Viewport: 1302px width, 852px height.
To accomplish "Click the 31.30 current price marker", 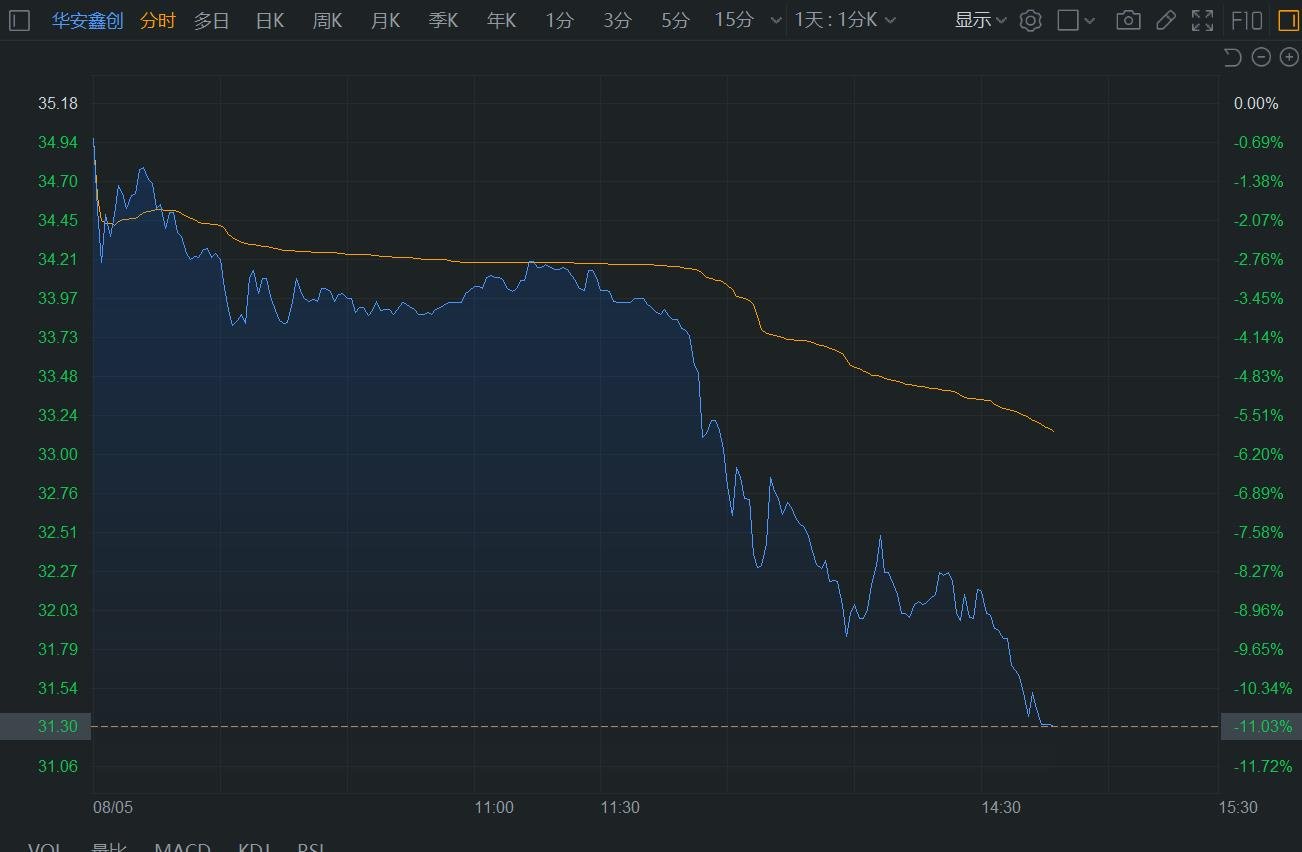I will [58, 726].
